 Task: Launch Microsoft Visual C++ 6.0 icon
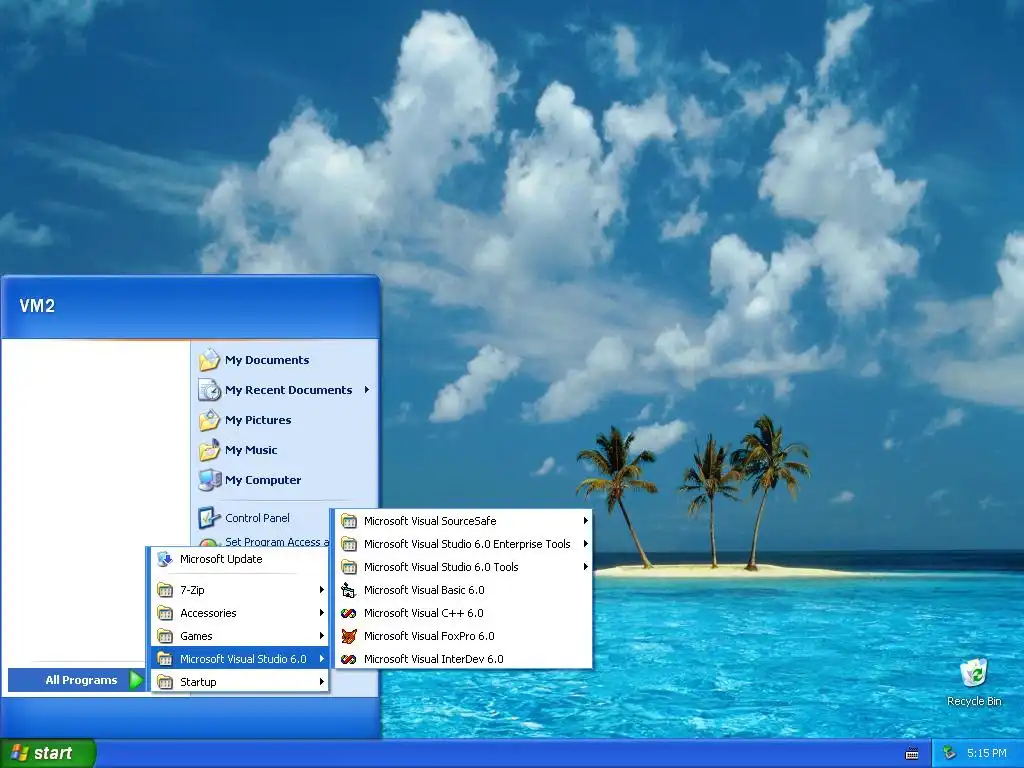pyautogui.click(x=349, y=613)
